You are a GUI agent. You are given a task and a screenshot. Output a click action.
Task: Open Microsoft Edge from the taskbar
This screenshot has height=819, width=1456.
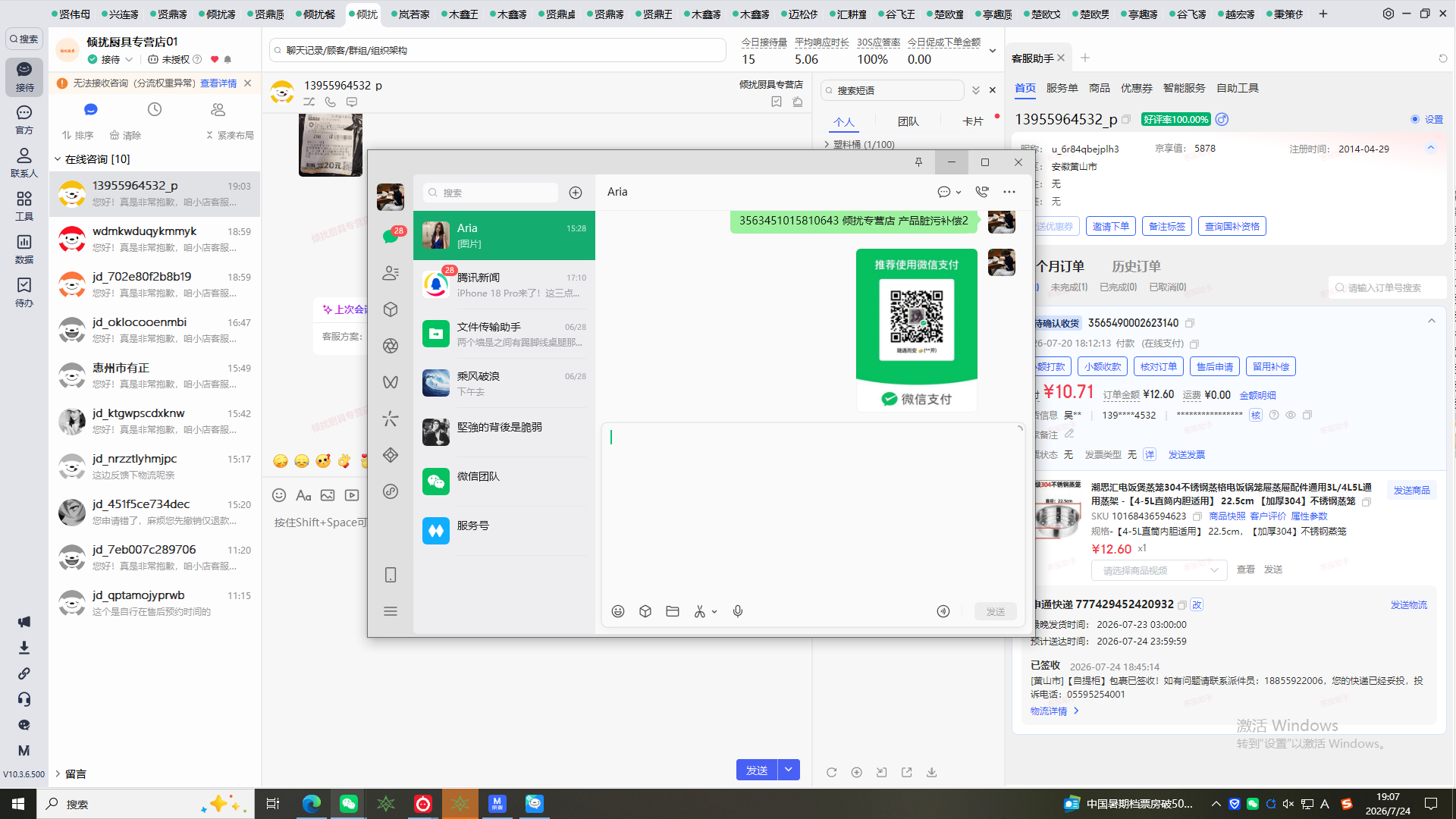312,804
